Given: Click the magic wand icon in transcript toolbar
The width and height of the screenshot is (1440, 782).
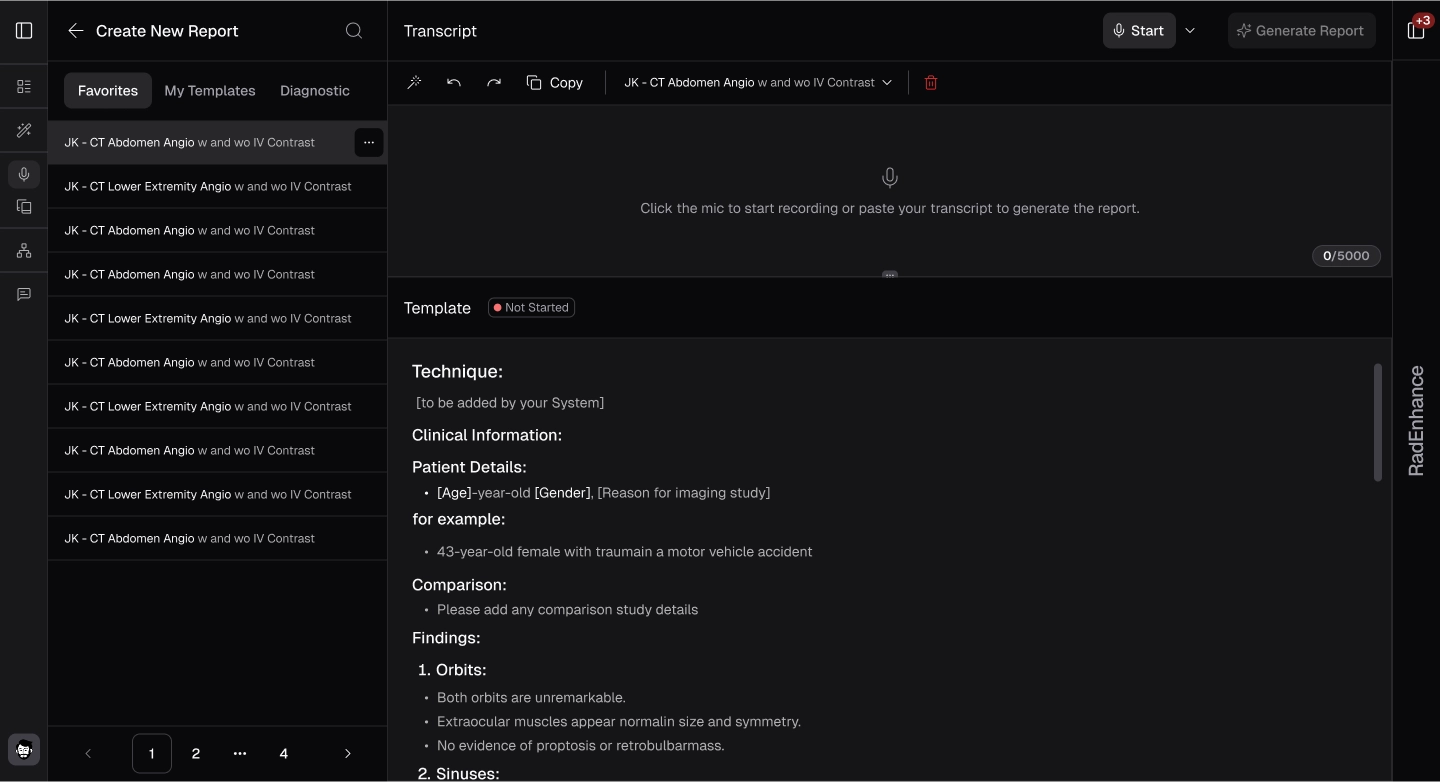Looking at the screenshot, I should 414,83.
